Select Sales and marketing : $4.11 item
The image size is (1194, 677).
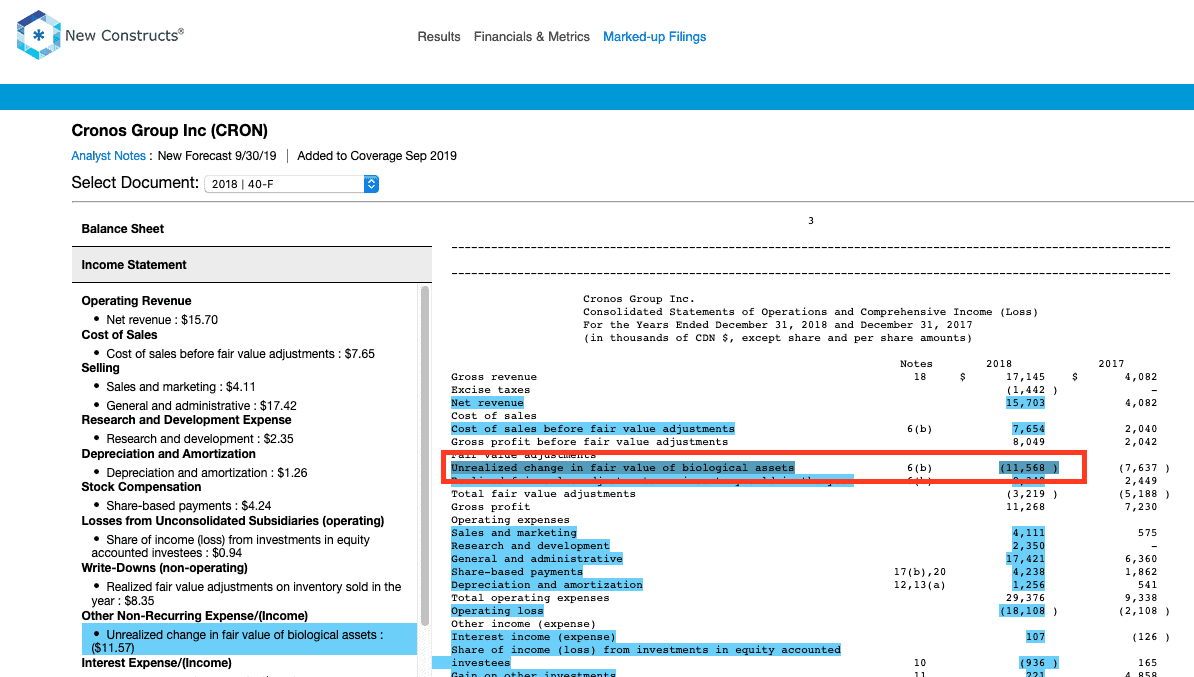coord(180,387)
